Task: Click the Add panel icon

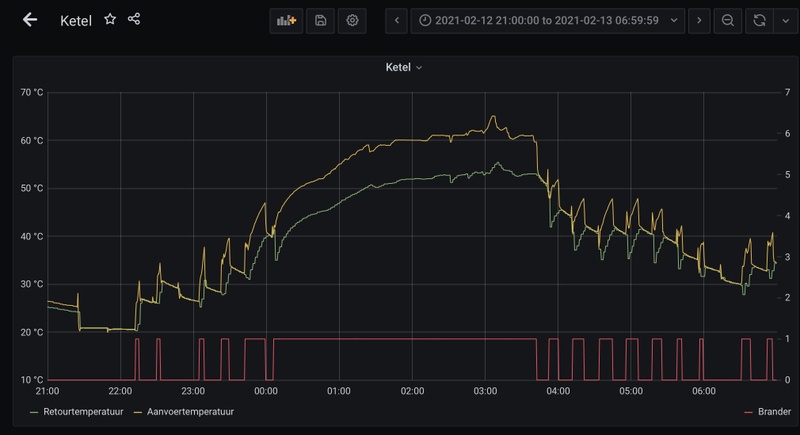Action: pos(286,20)
